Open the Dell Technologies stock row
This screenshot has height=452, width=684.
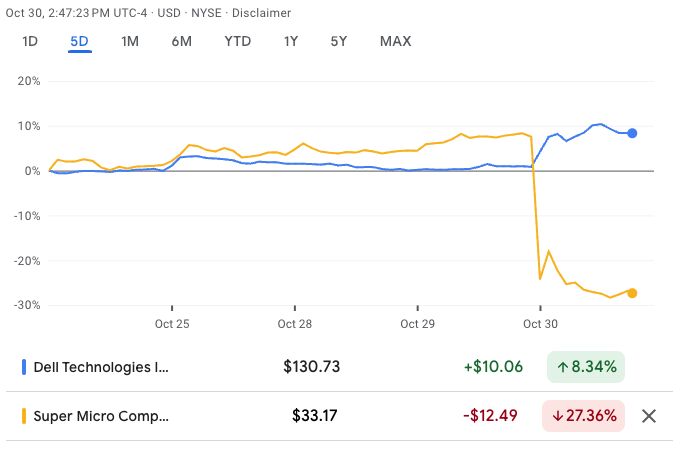(324, 367)
